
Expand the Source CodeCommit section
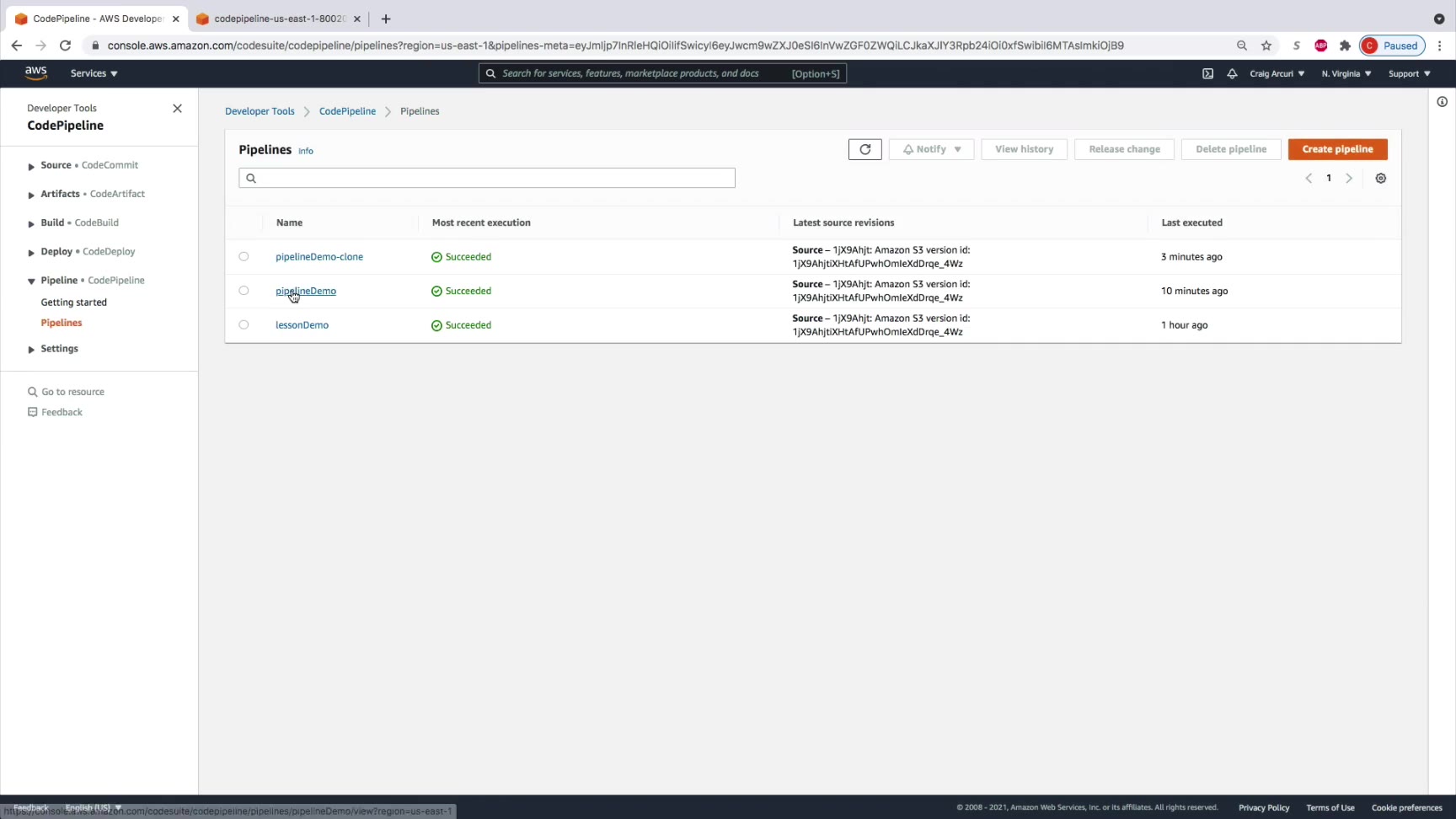31,166
